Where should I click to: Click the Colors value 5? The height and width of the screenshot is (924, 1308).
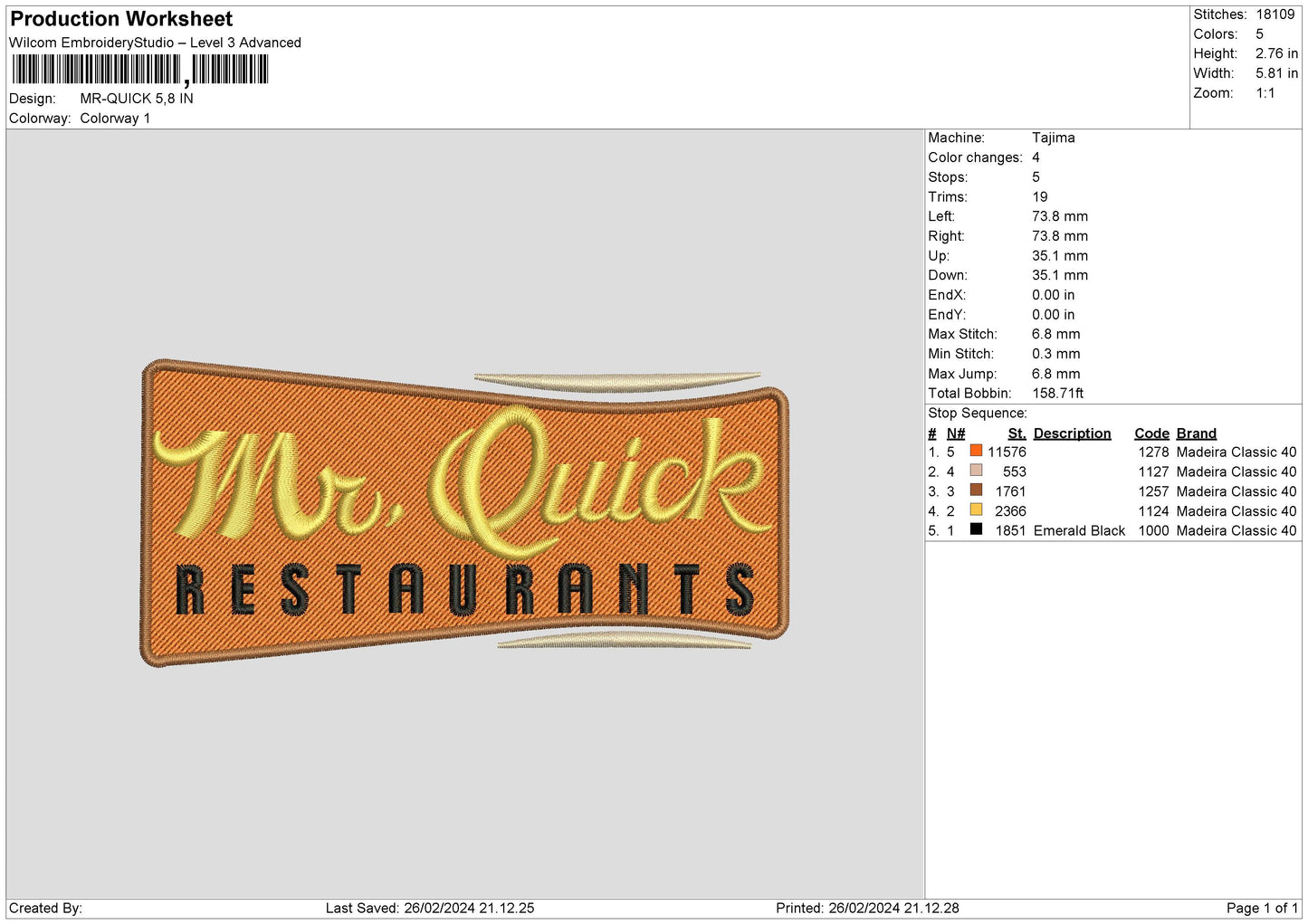(x=1259, y=34)
